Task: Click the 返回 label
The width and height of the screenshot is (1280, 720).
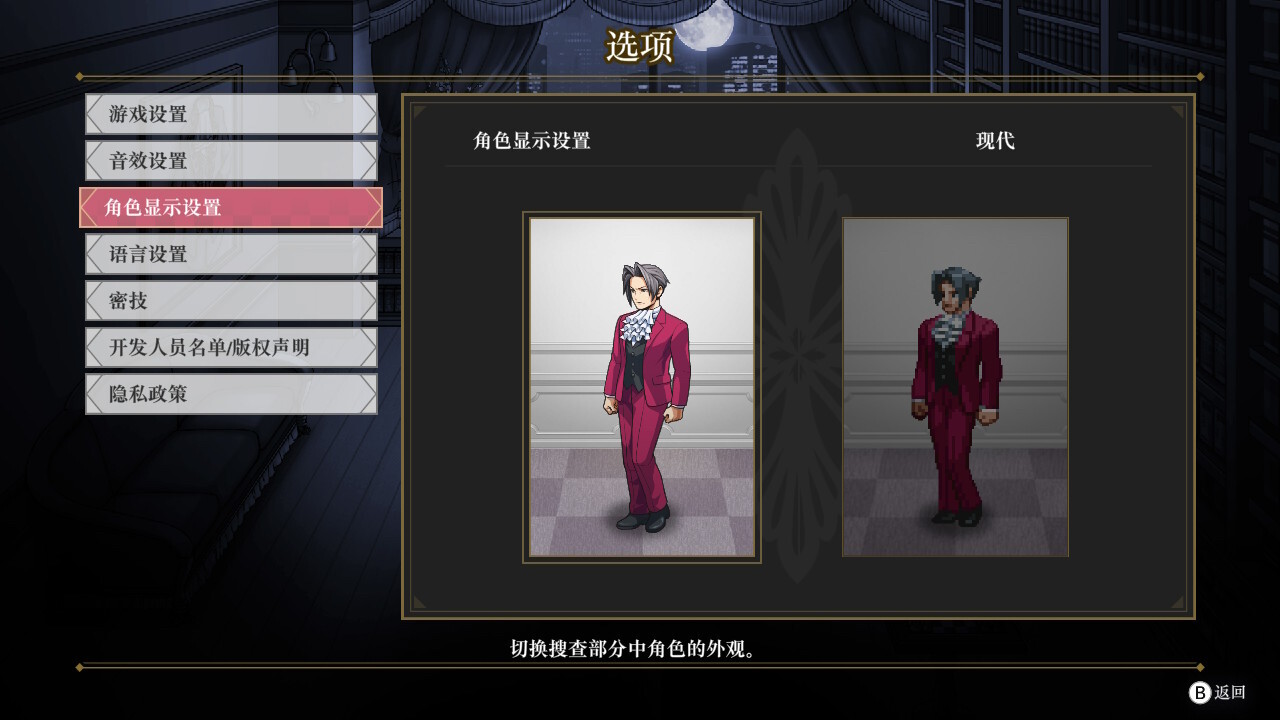Action: tap(1230, 692)
